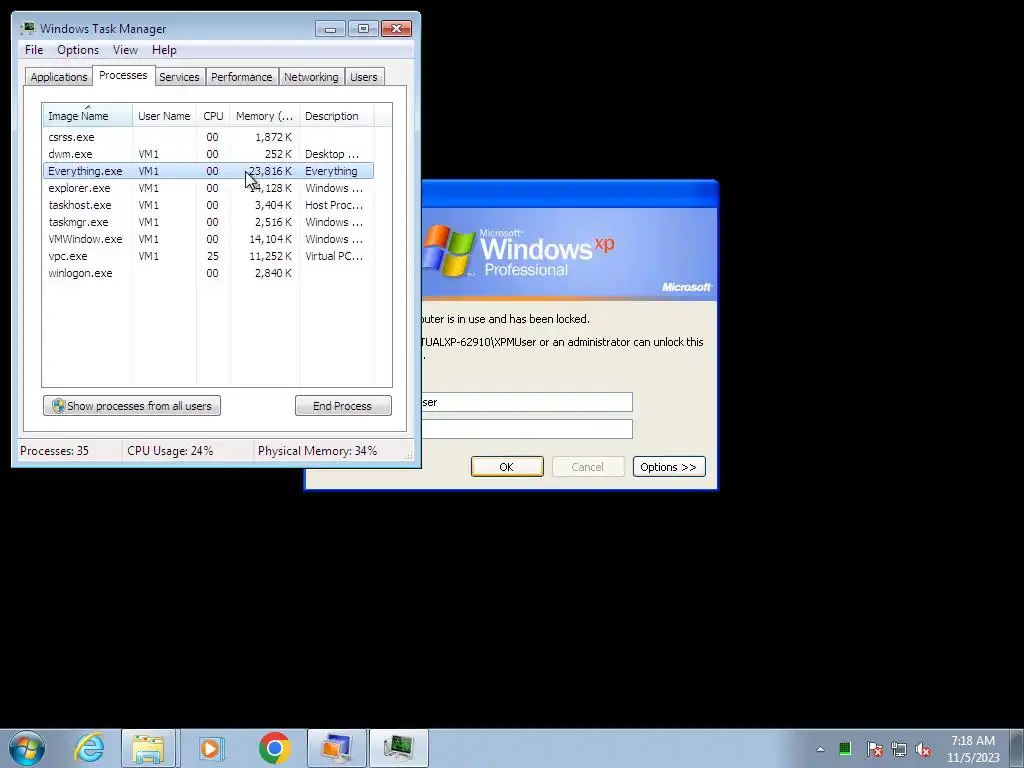Click Options >> in the unlock dialog

pyautogui.click(x=669, y=466)
